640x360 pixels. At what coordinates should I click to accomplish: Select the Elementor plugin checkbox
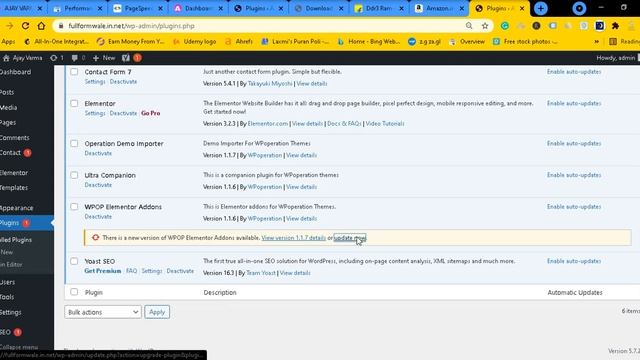click(74, 104)
